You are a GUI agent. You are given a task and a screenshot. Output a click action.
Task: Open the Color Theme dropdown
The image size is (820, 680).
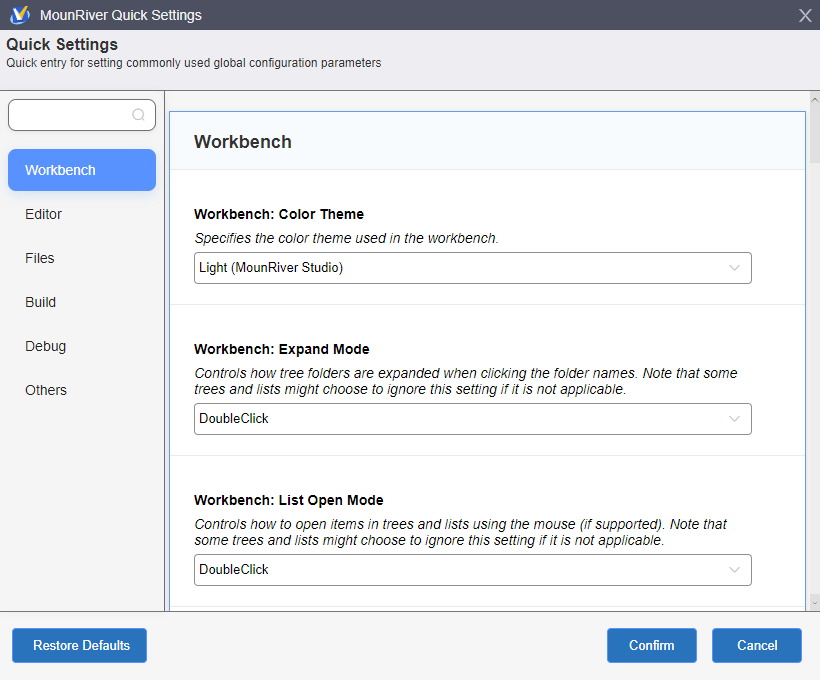(473, 268)
